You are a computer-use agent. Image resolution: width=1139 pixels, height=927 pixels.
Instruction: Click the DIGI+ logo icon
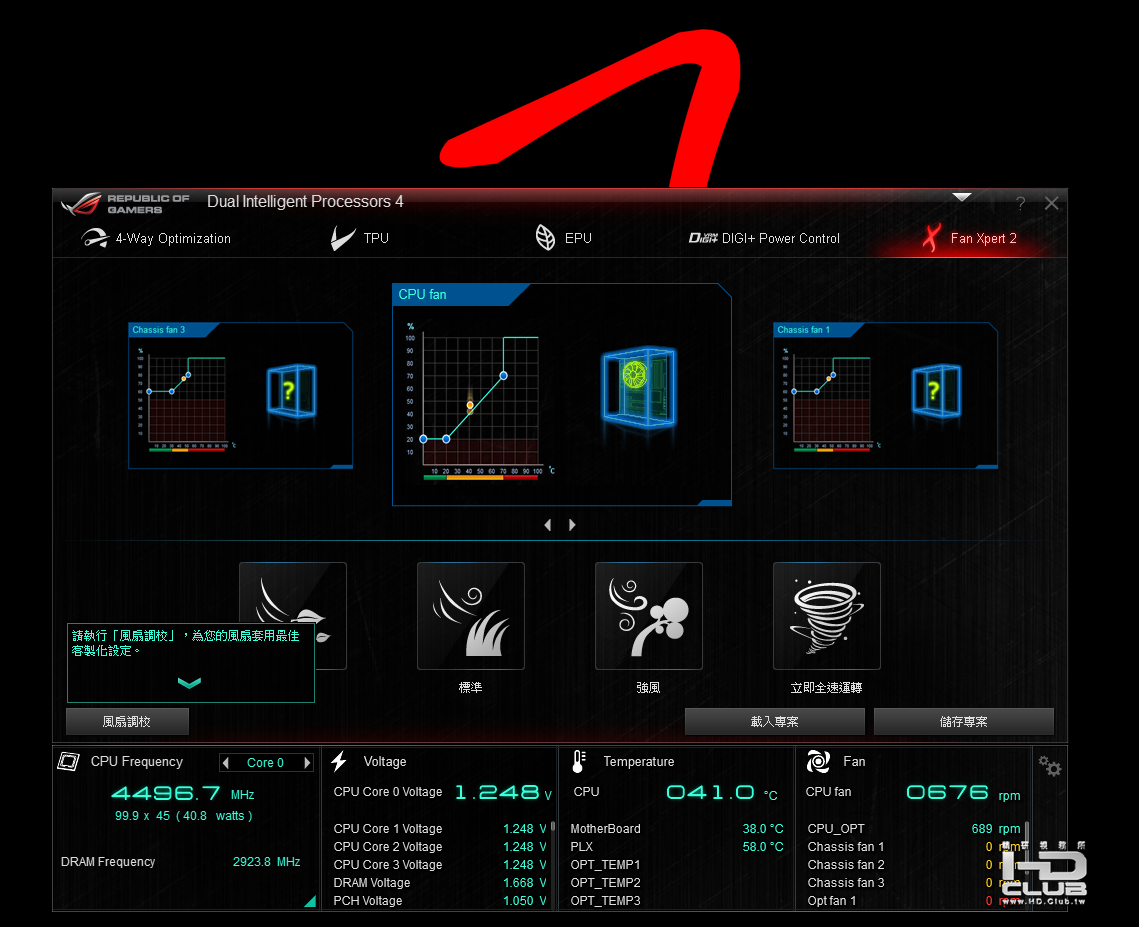702,238
